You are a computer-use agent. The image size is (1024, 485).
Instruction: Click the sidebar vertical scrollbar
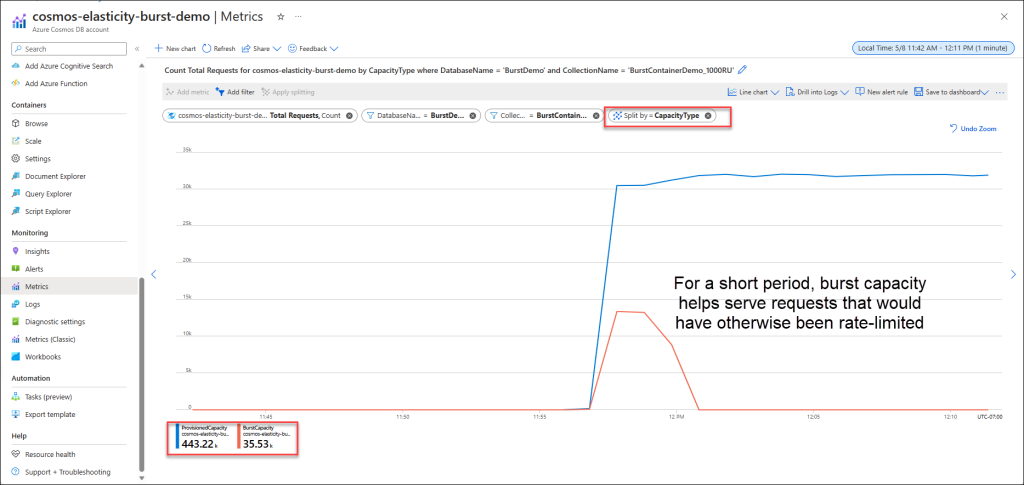[x=140, y=375]
